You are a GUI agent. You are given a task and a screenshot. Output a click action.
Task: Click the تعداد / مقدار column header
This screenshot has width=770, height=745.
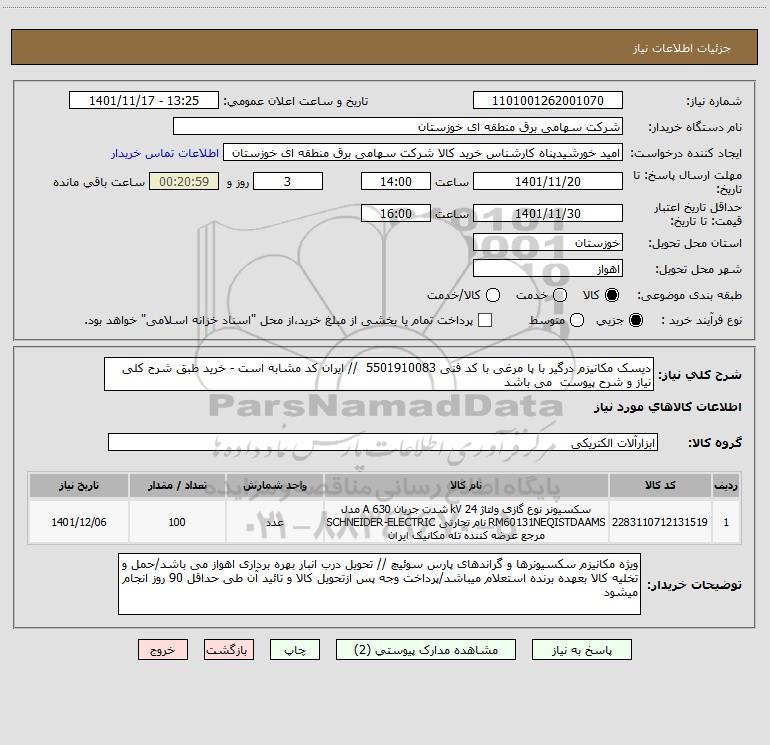pyautogui.click(x=177, y=485)
